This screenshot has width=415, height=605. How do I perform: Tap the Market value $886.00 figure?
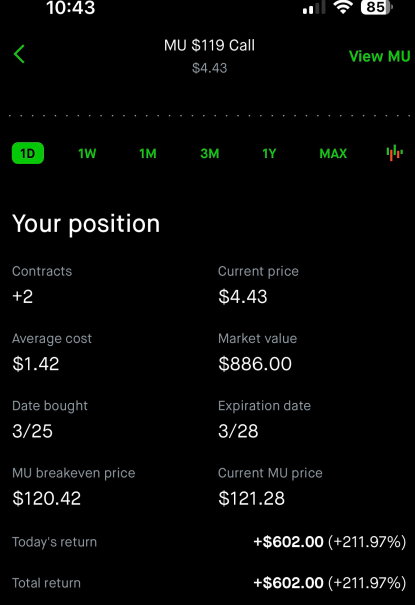coord(255,364)
